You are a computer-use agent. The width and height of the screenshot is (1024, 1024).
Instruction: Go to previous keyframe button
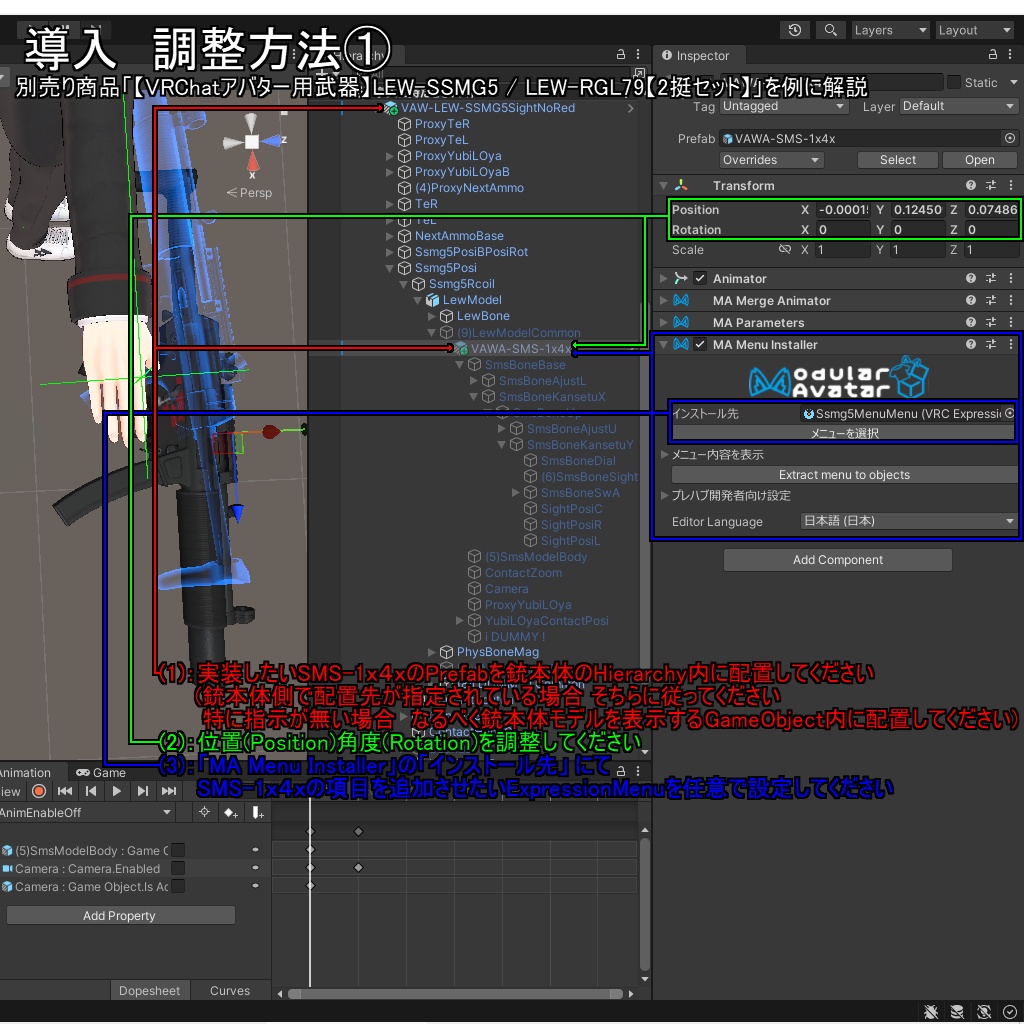(91, 792)
